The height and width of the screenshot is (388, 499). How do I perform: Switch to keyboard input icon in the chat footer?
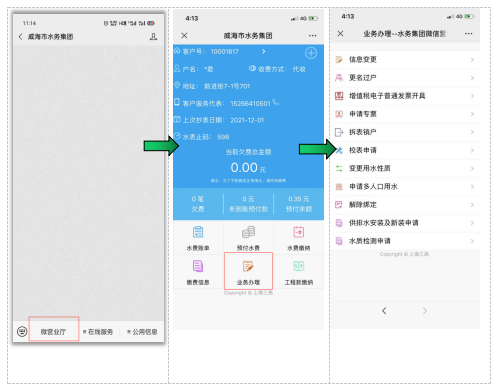[22, 331]
